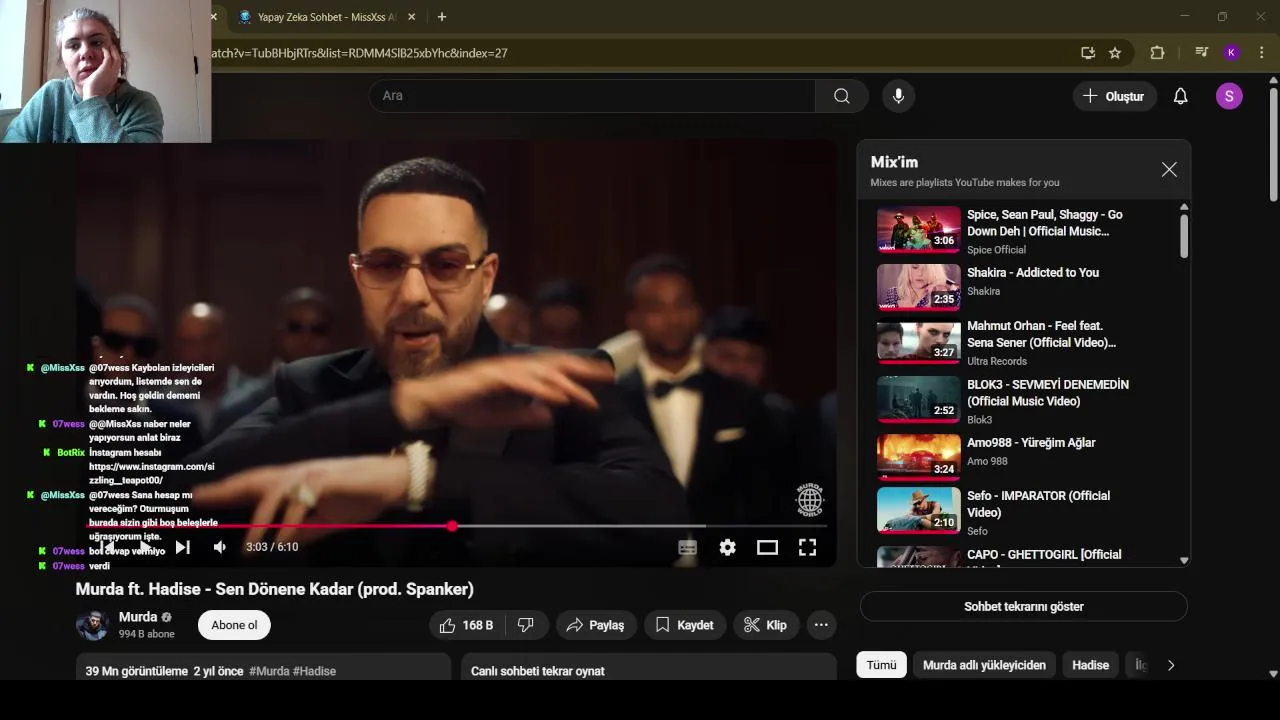
Task: Select the Hadise filter chip
Action: 1090,665
